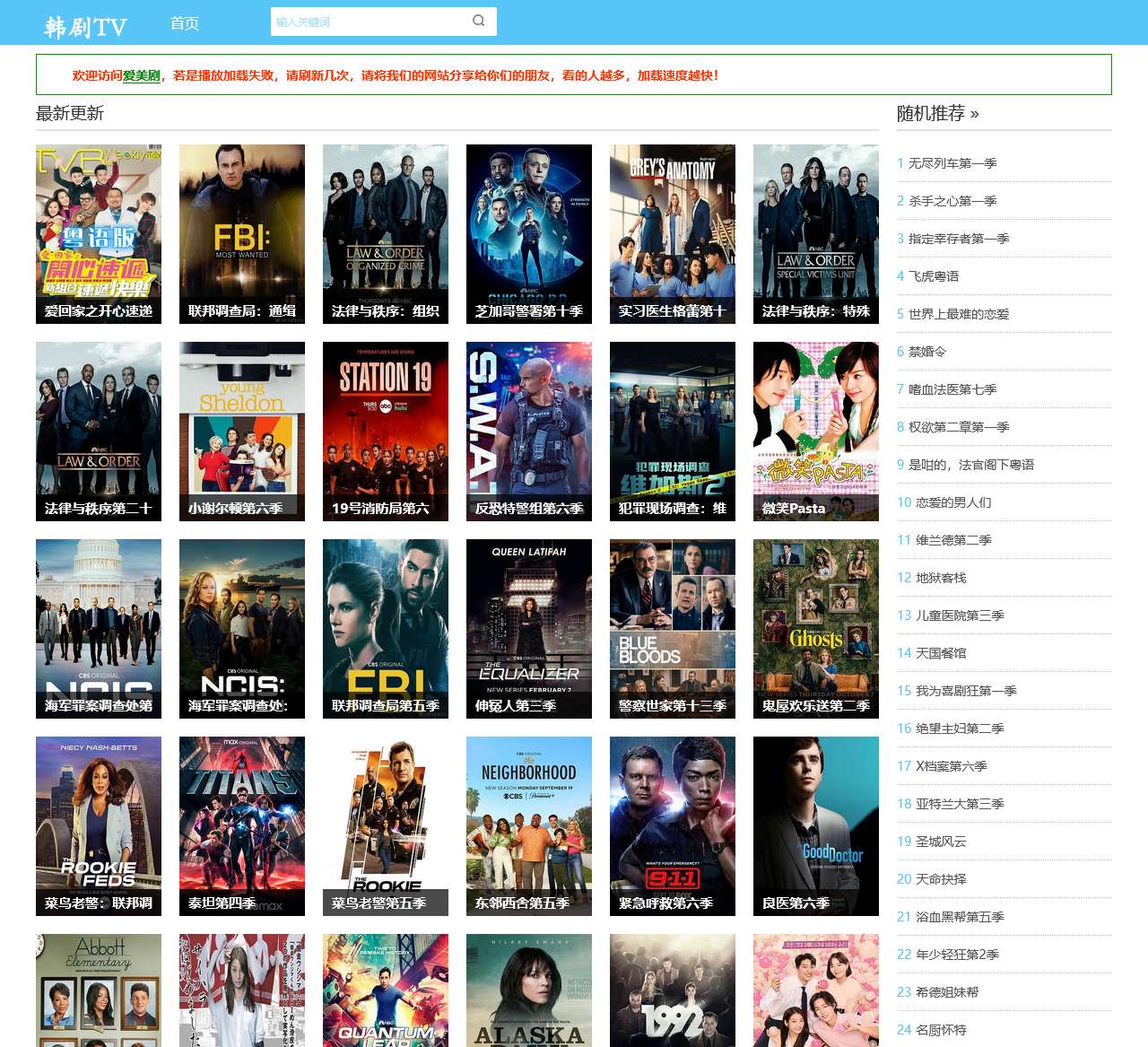Viewport: 1148px width, 1047px height.
Task: Select recommended item 名厨怀特
Action: [x=941, y=1030]
